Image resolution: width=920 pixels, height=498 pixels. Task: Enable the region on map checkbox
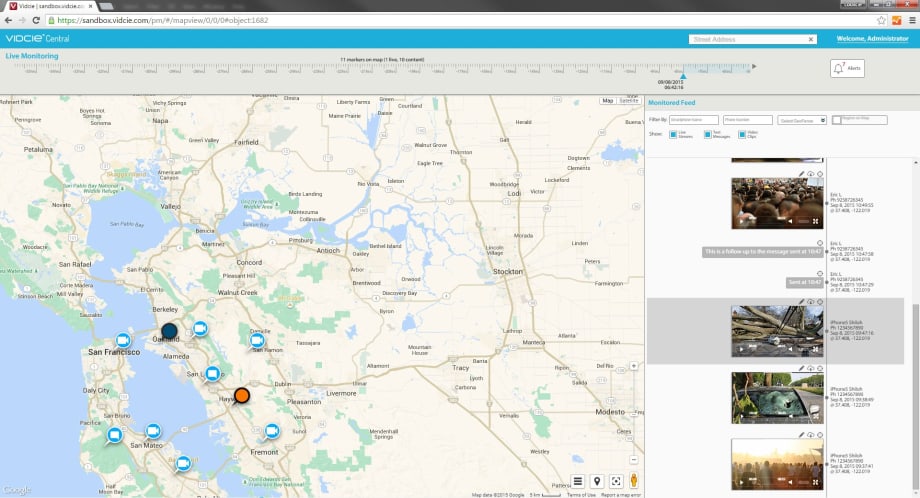click(x=837, y=120)
